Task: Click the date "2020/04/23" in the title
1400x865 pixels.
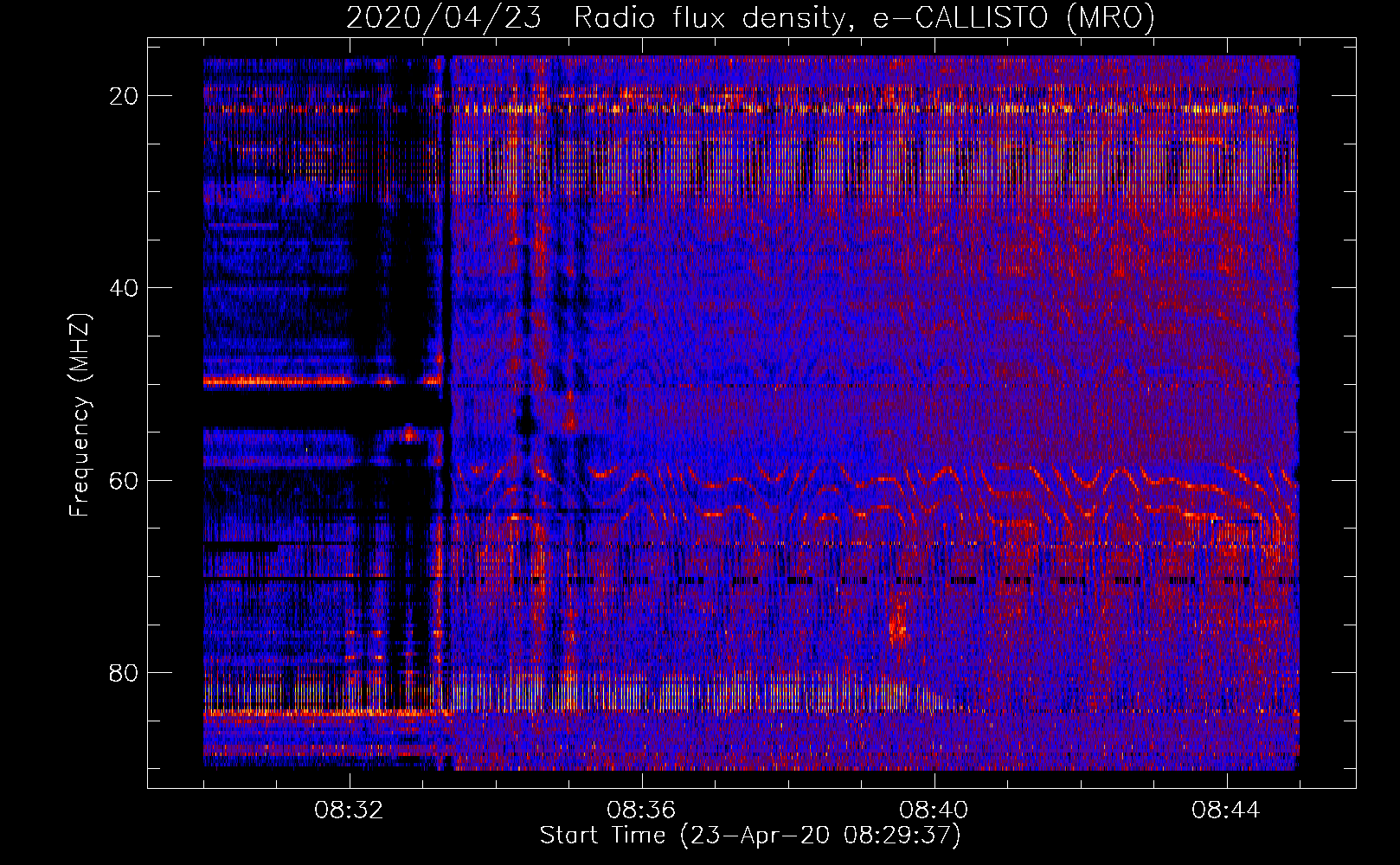Action: point(444,17)
